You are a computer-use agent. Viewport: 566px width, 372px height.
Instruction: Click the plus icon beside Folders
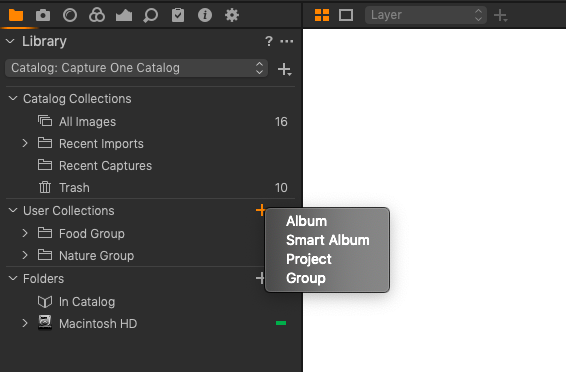(260, 278)
